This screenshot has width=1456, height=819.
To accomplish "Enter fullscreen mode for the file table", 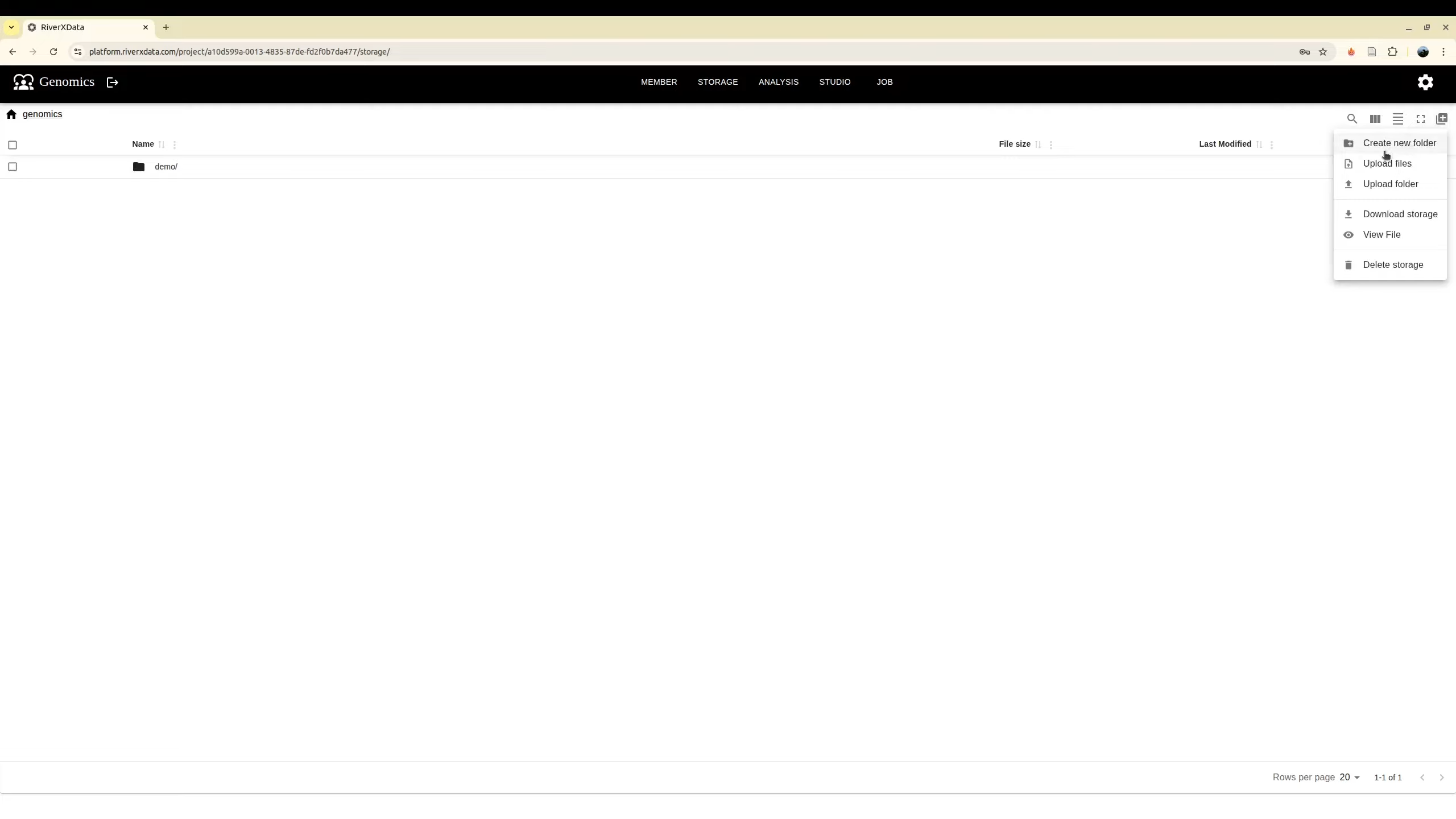I will (1420, 119).
